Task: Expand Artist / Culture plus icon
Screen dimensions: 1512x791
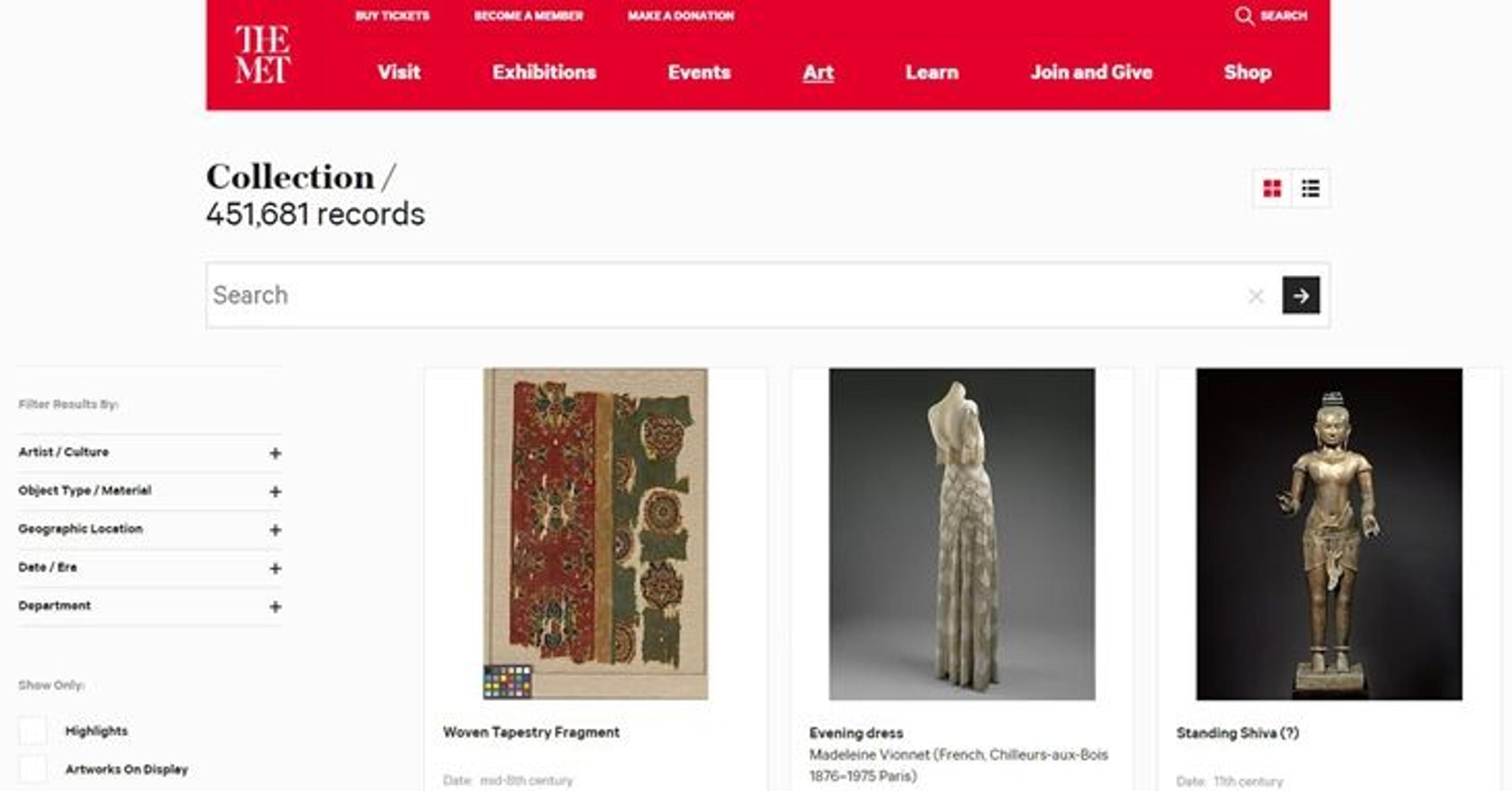Action: click(x=275, y=453)
